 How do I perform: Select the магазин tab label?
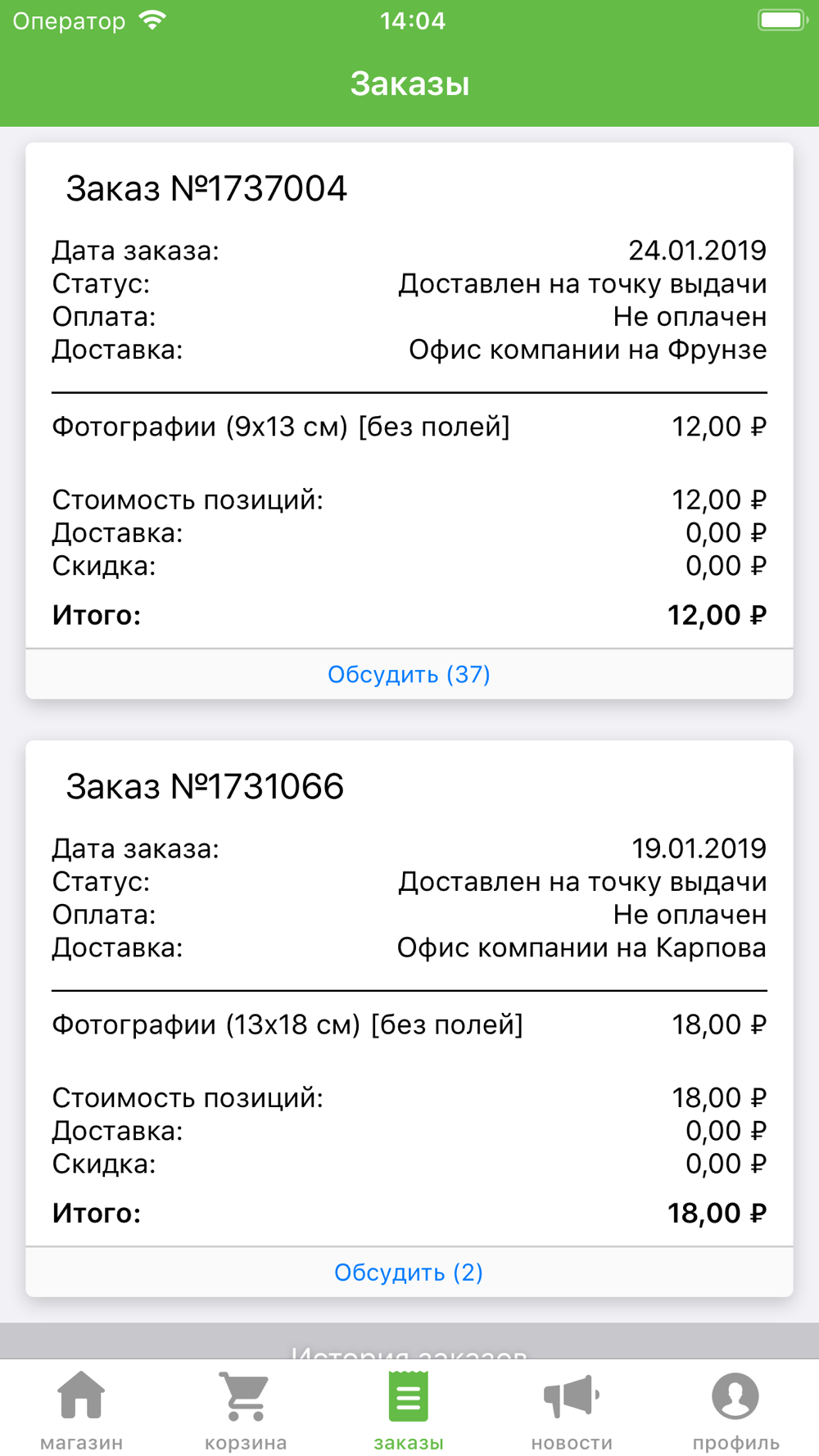click(82, 1442)
